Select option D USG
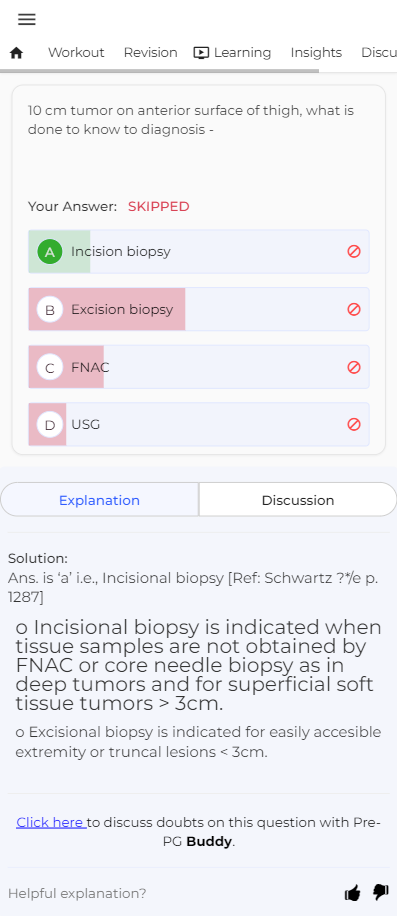This screenshot has width=397, height=916. click(x=198, y=425)
